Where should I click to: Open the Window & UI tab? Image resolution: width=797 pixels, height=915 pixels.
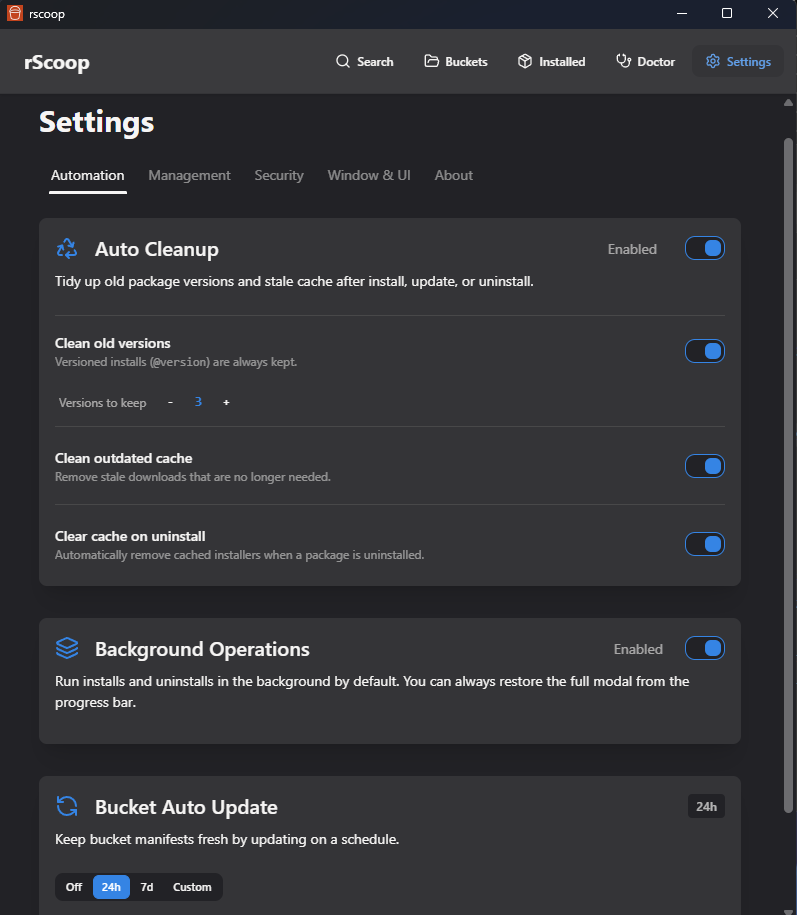click(x=369, y=175)
